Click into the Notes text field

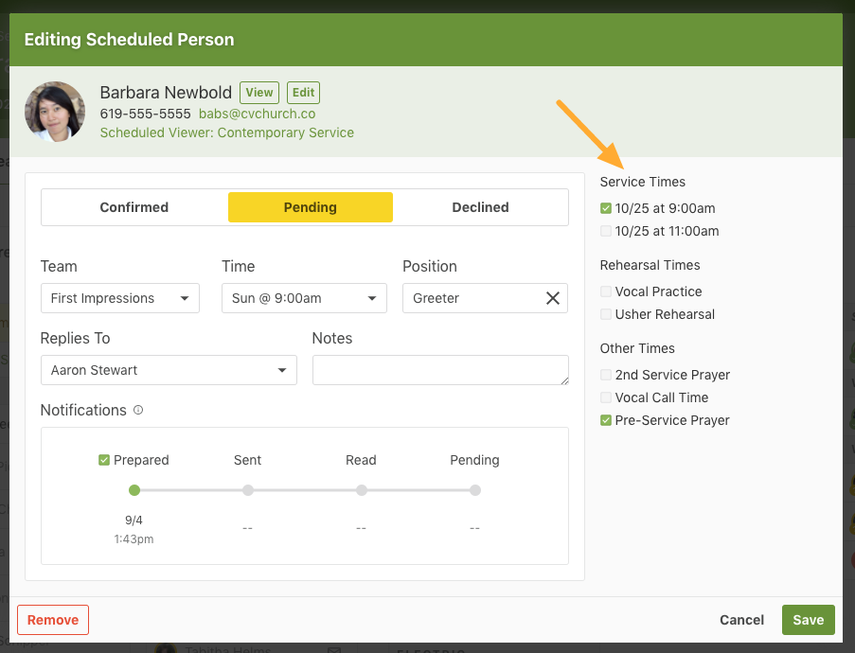coord(441,370)
